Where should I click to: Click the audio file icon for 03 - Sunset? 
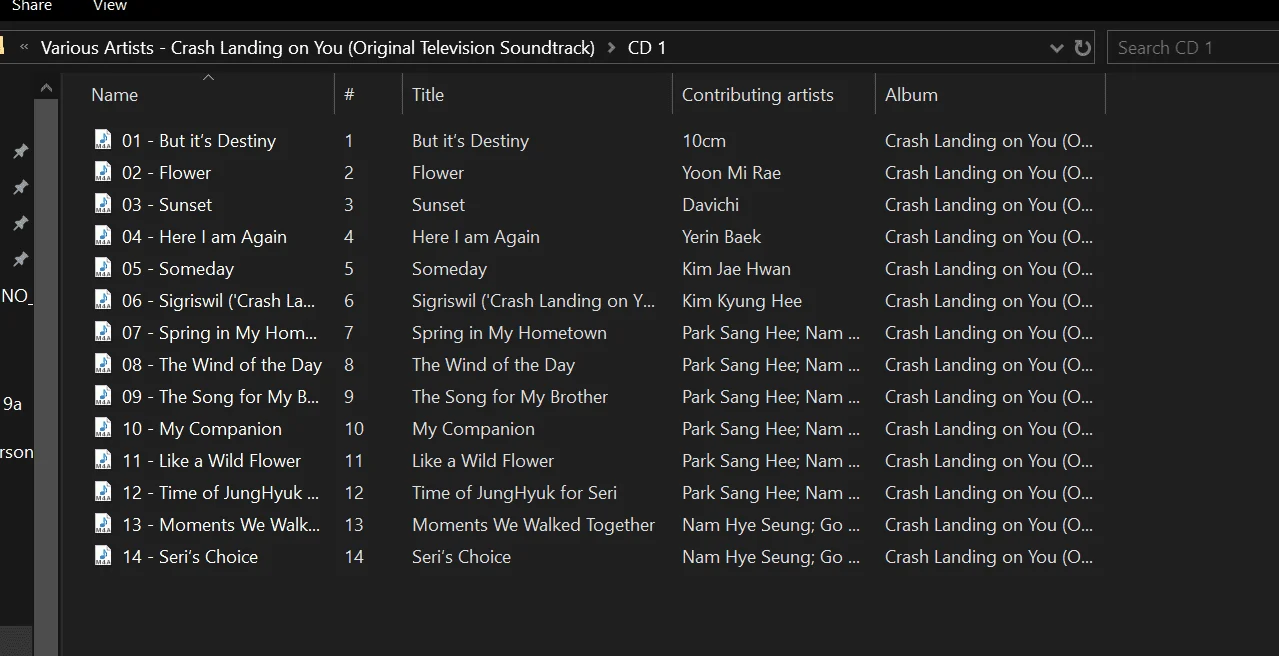[x=103, y=204]
